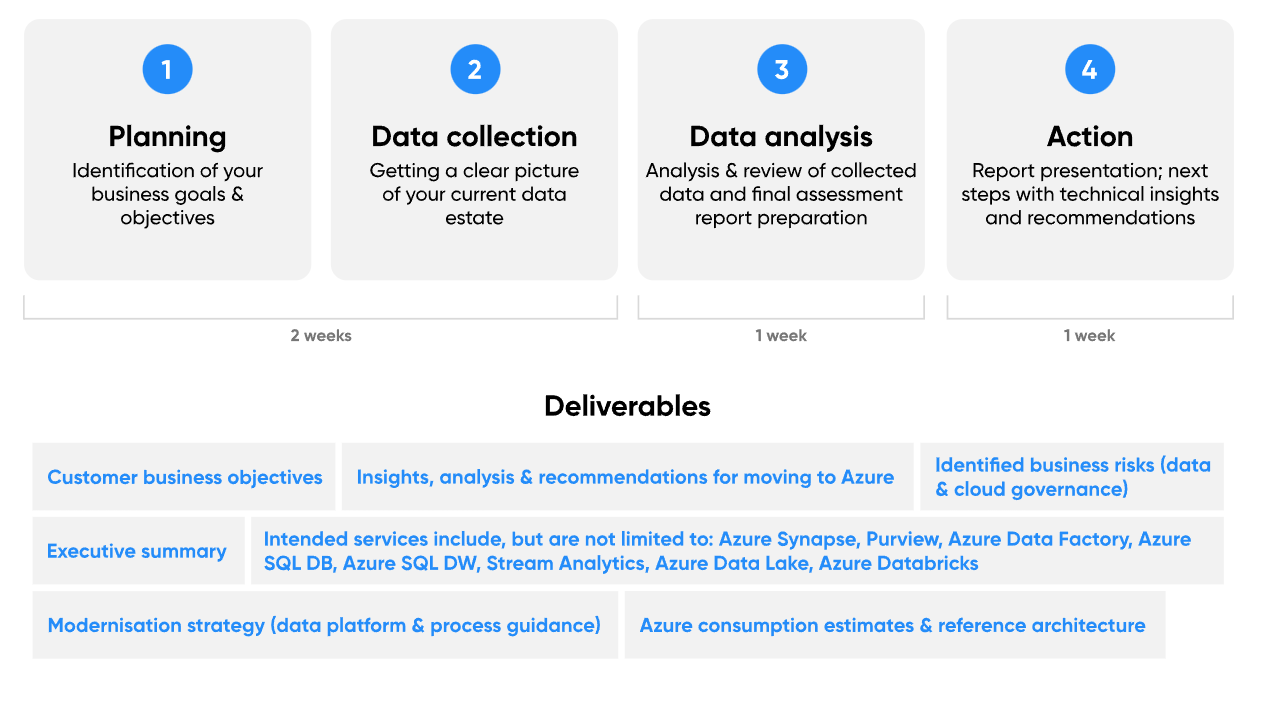Open the Planning step heading
This screenshot has height=720, width=1280.
pos(167,136)
